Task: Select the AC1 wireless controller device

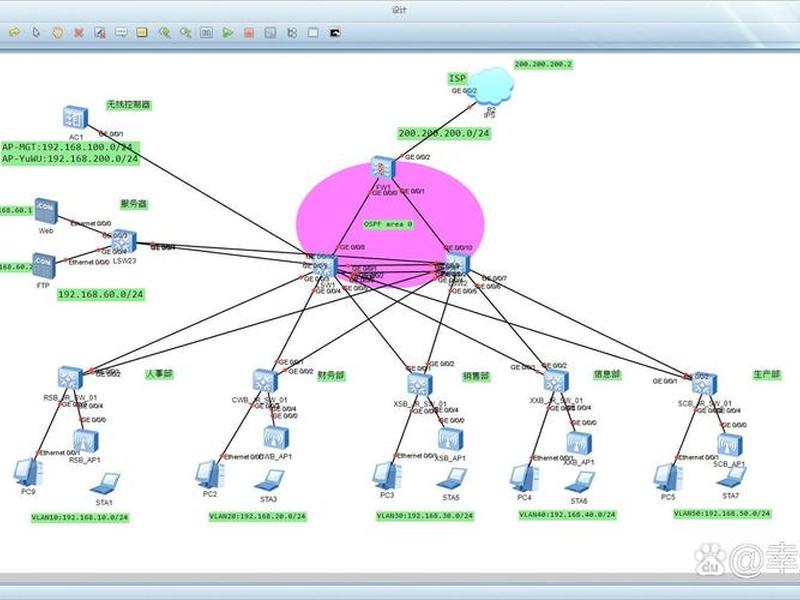Action: (76, 118)
